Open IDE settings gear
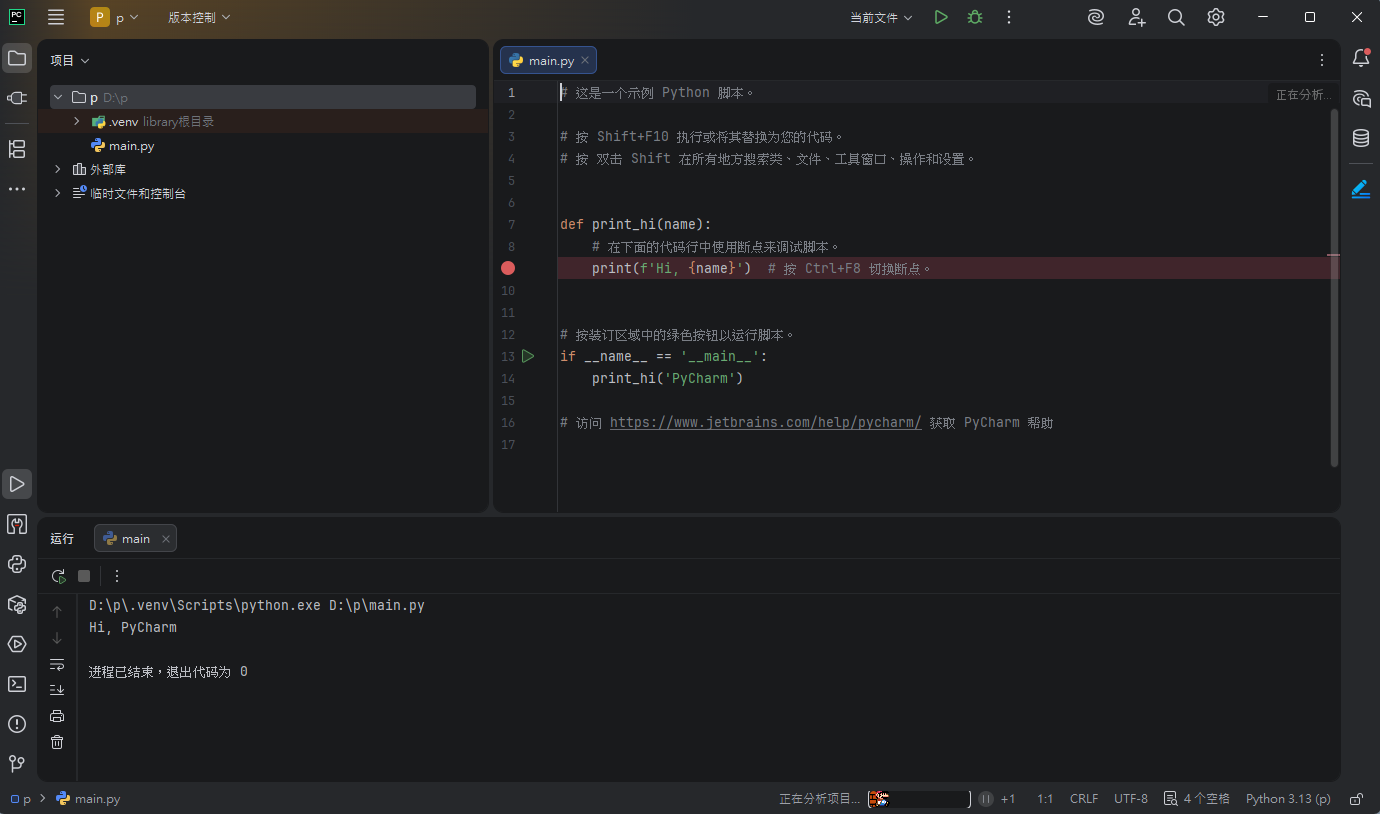Screen dimensions: 1380x814 pos(1216,17)
